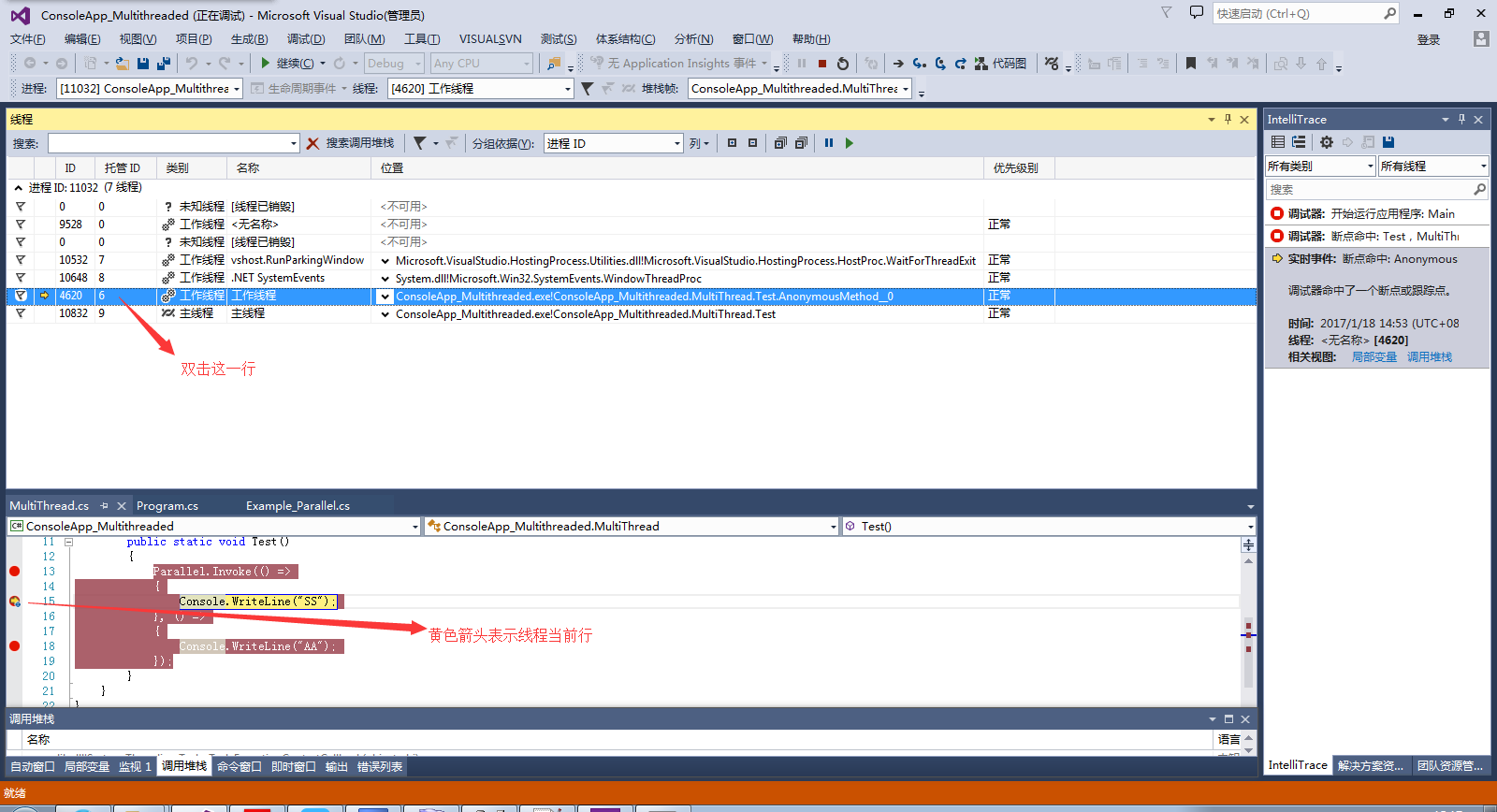Click the Step Out icon
This screenshot has height=812, width=1497.
pos(960,64)
